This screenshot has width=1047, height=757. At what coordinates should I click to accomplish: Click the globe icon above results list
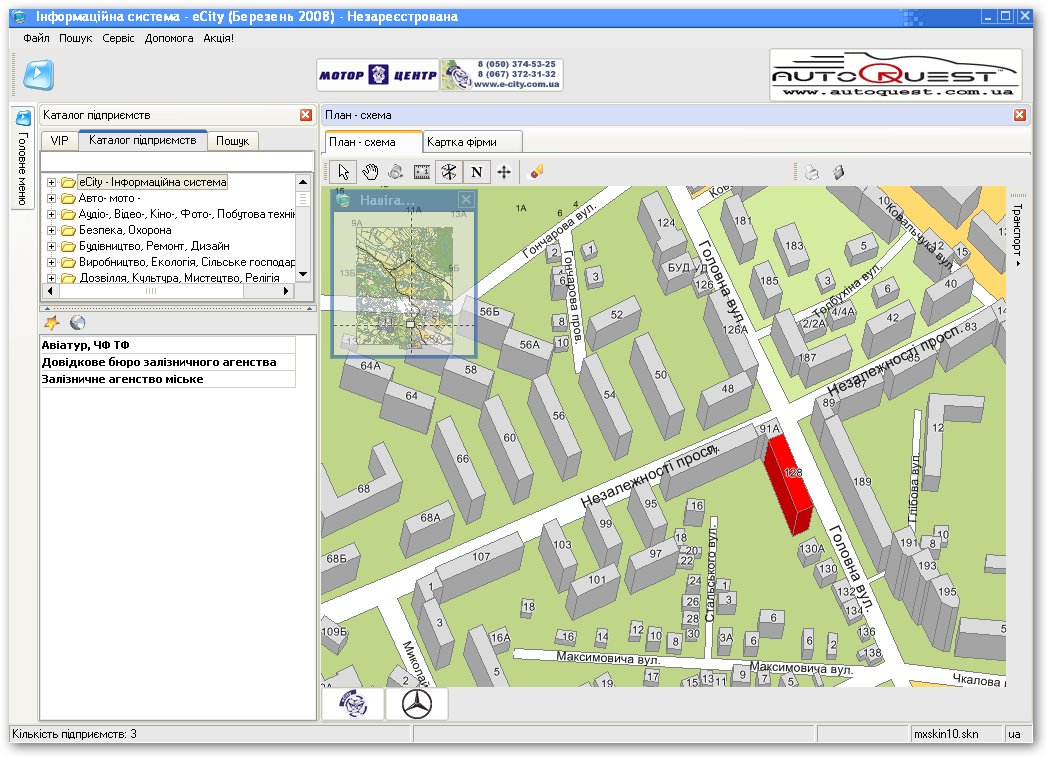click(x=77, y=323)
